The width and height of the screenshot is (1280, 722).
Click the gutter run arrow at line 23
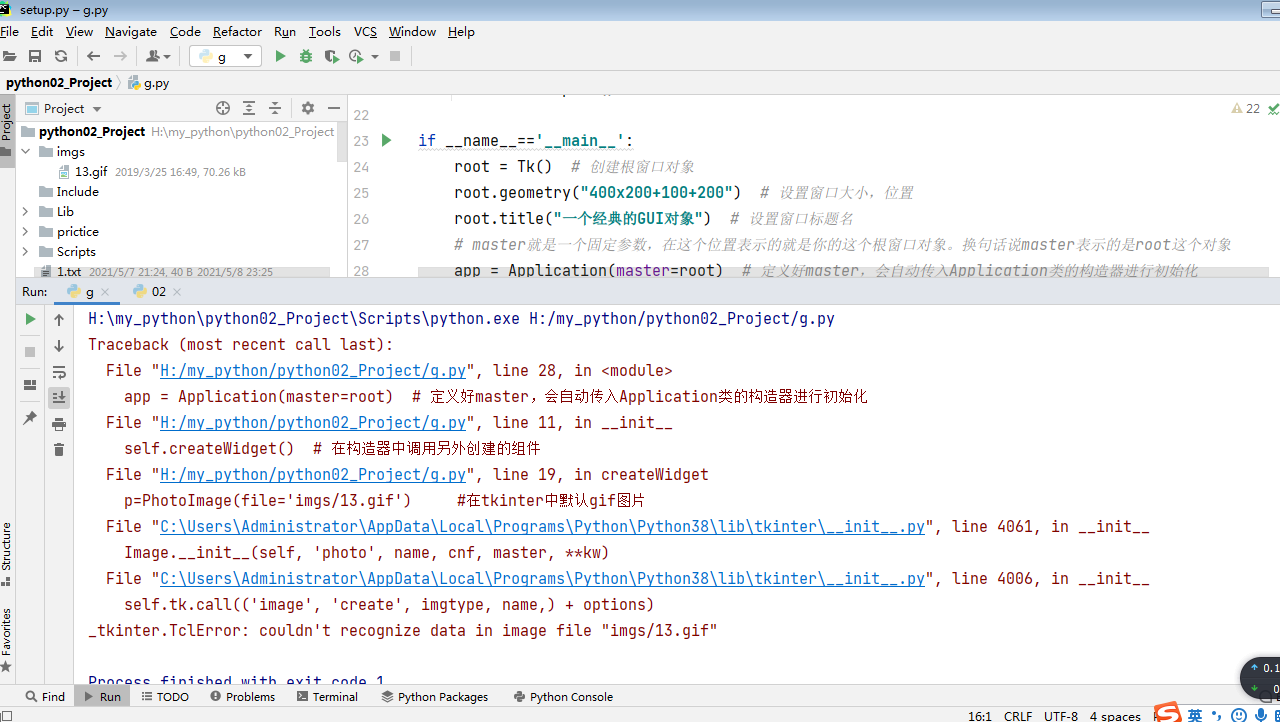click(x=386, y=141)
